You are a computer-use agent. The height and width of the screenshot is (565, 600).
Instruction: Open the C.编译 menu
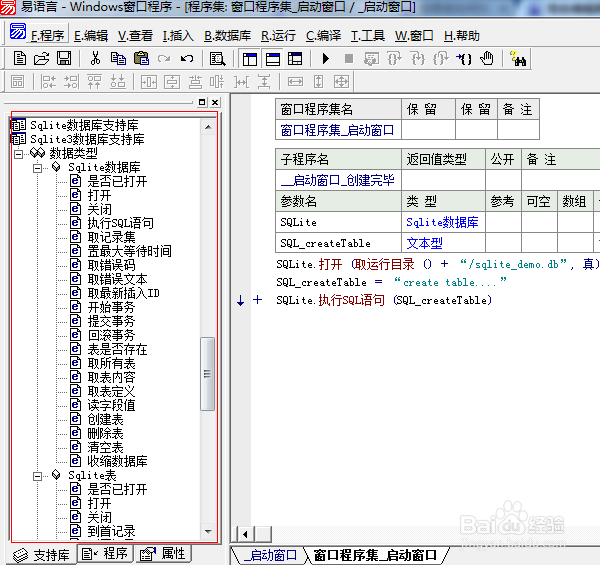pos(323,36)
